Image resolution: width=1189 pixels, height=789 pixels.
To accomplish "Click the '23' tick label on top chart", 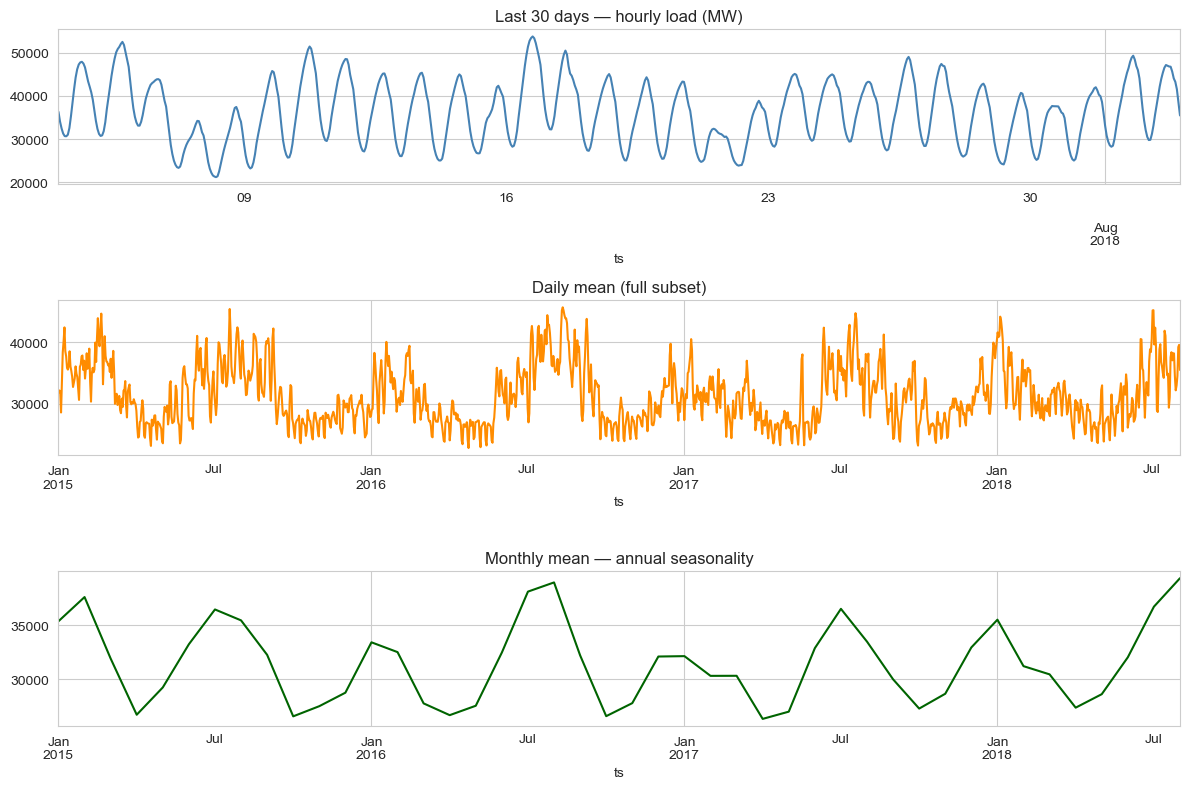I will 766,199.
